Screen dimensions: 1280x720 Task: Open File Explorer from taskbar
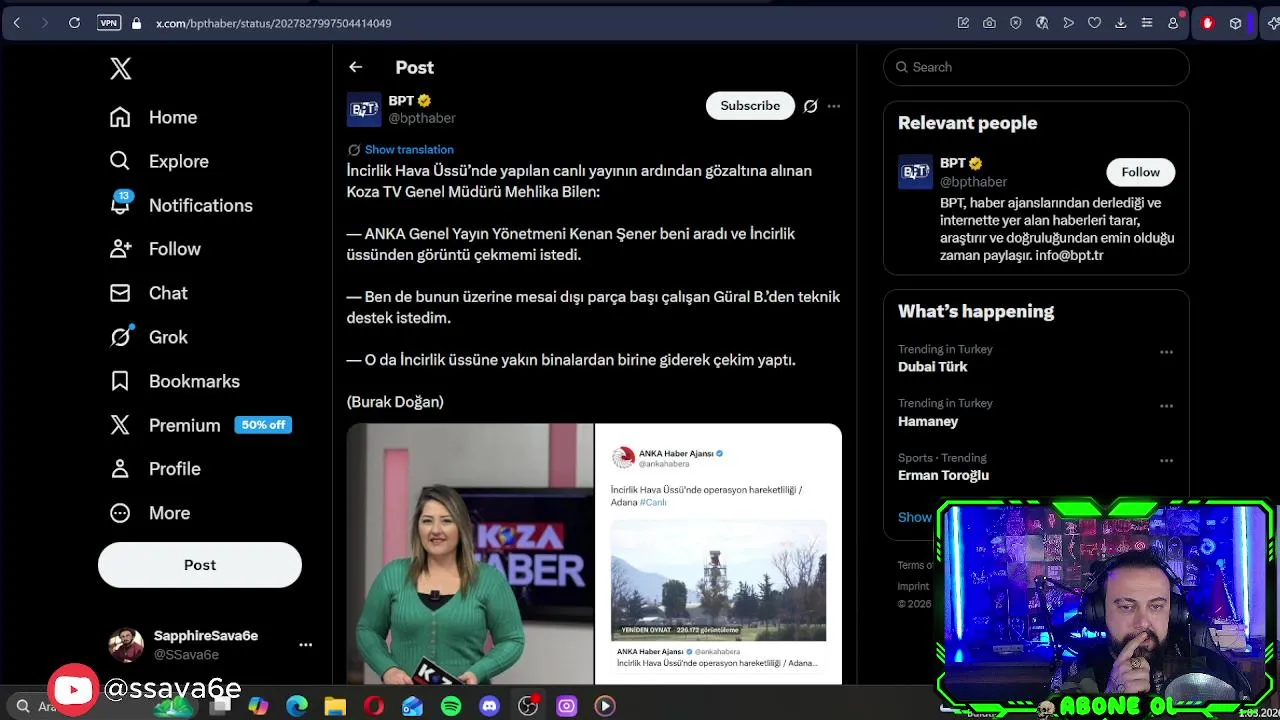coord(335,706)
